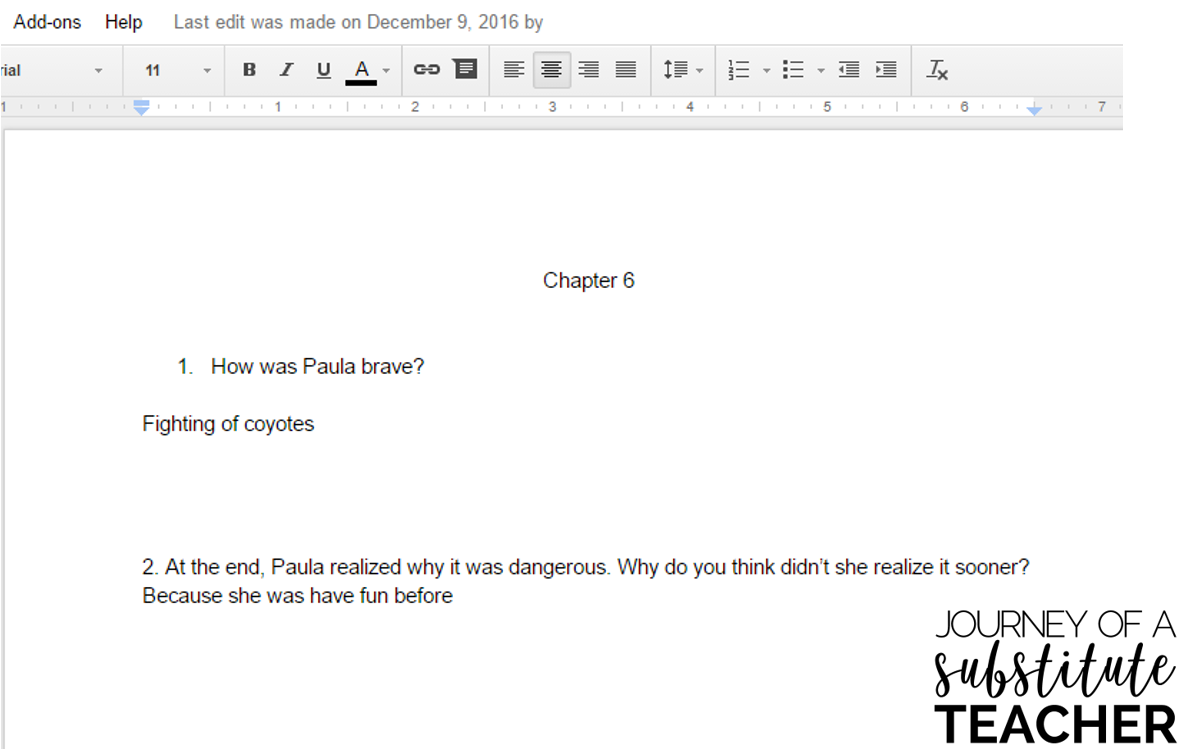Justify the paragraph text
The height and width of the screenshot is (749, 1178).
point(625,70)
